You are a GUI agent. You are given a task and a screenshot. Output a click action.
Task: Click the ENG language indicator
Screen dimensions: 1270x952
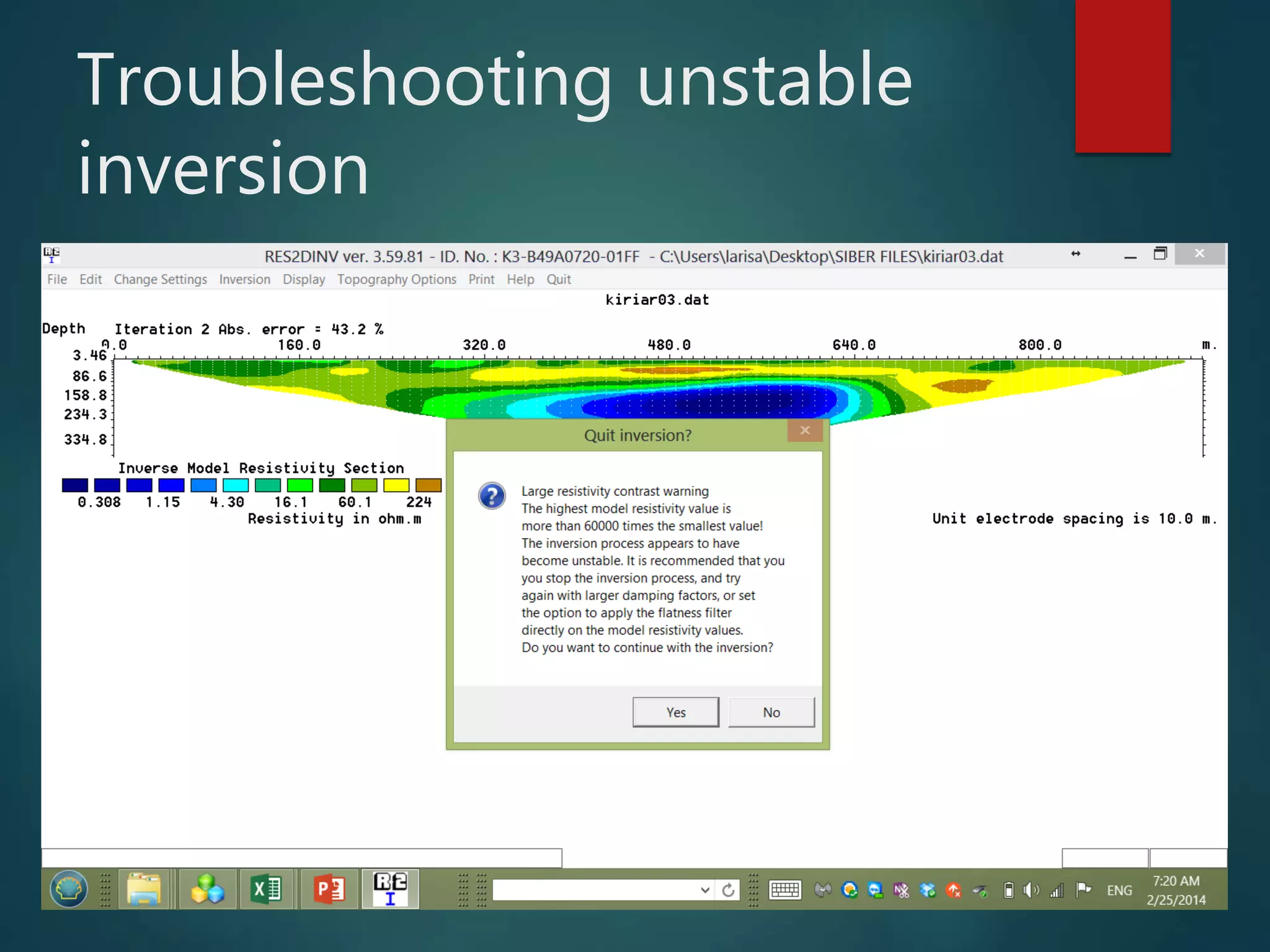1119,891
